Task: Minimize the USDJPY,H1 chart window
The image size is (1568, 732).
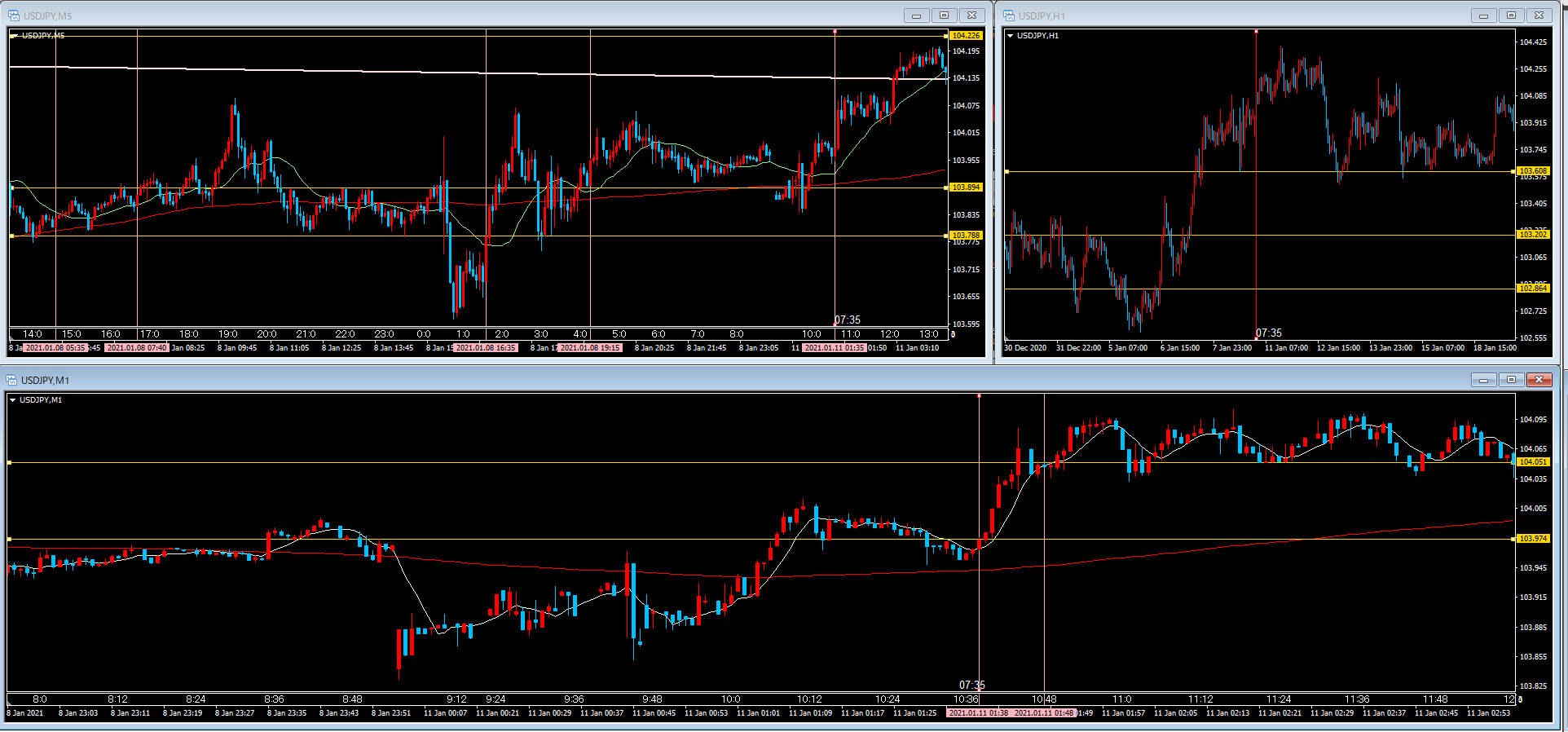Action: pyautogui.click(x=1483, y=15)
